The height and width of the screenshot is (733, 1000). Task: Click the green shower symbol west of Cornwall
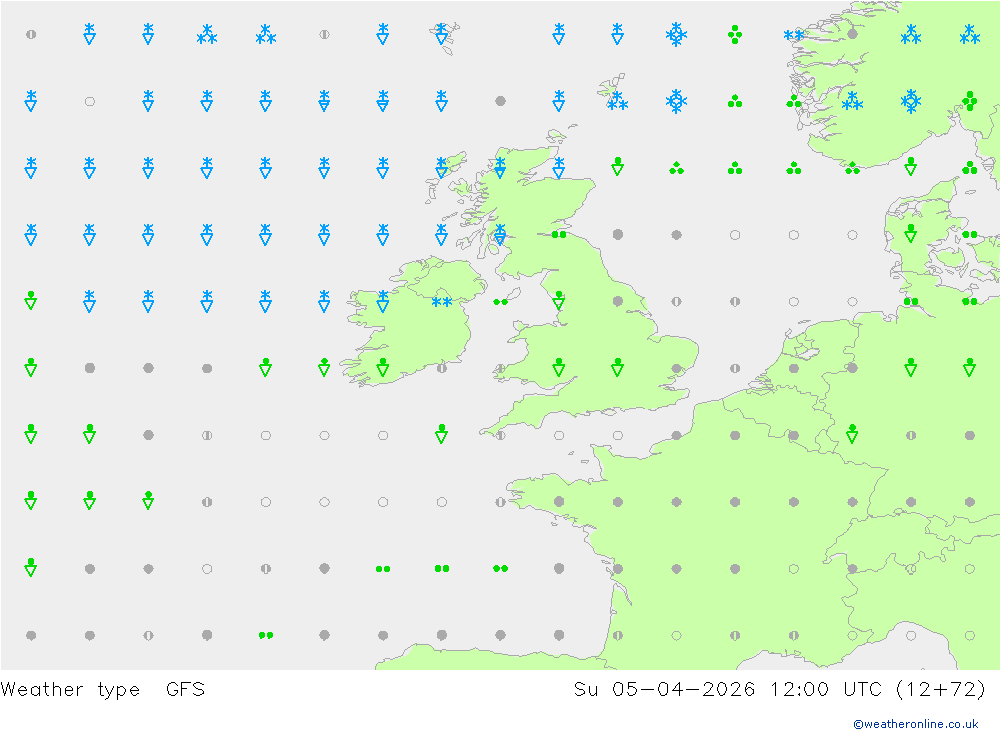pyautogui.click(x=441, y=434)
